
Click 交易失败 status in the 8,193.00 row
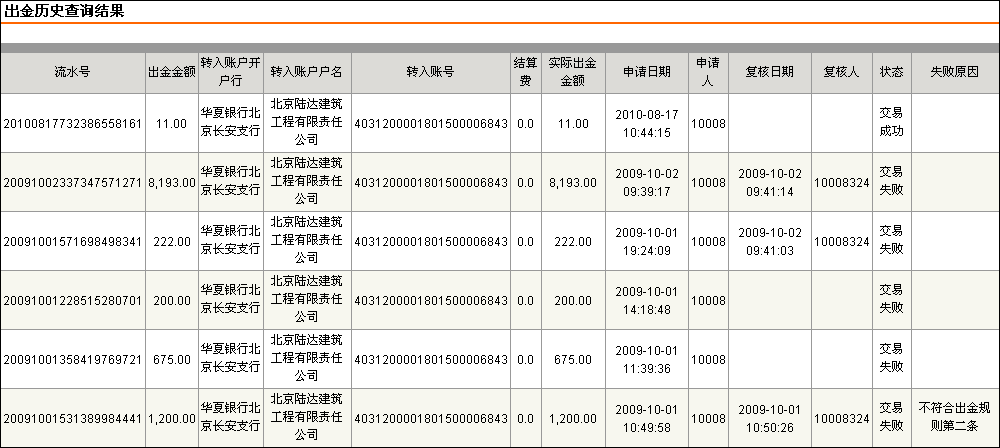[x=892, y=181]
